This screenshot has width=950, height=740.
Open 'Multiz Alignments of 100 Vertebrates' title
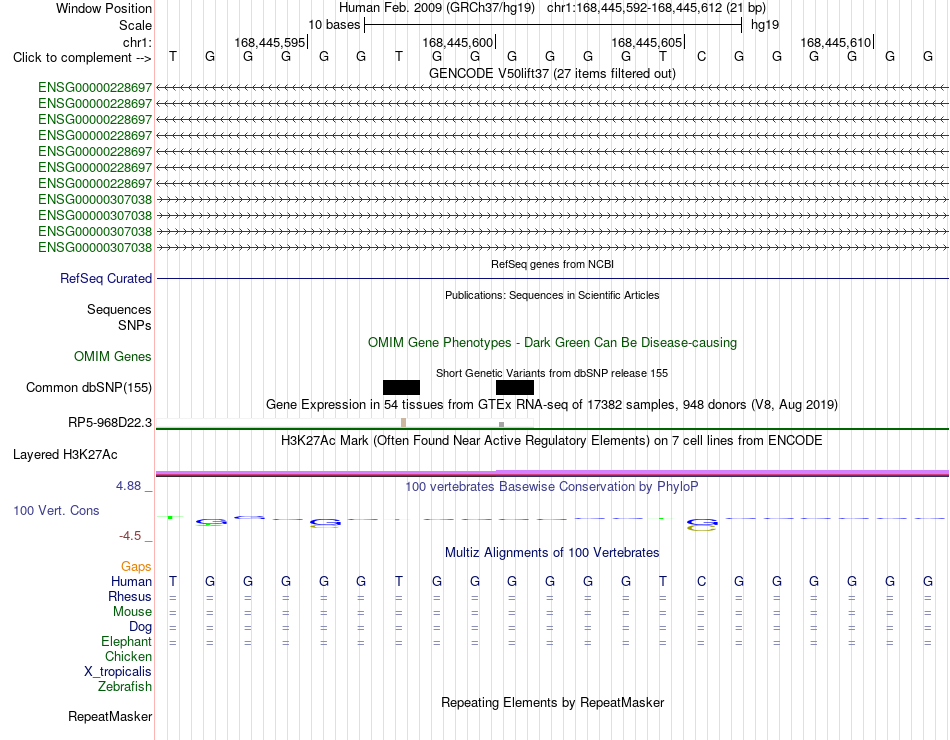552,553
